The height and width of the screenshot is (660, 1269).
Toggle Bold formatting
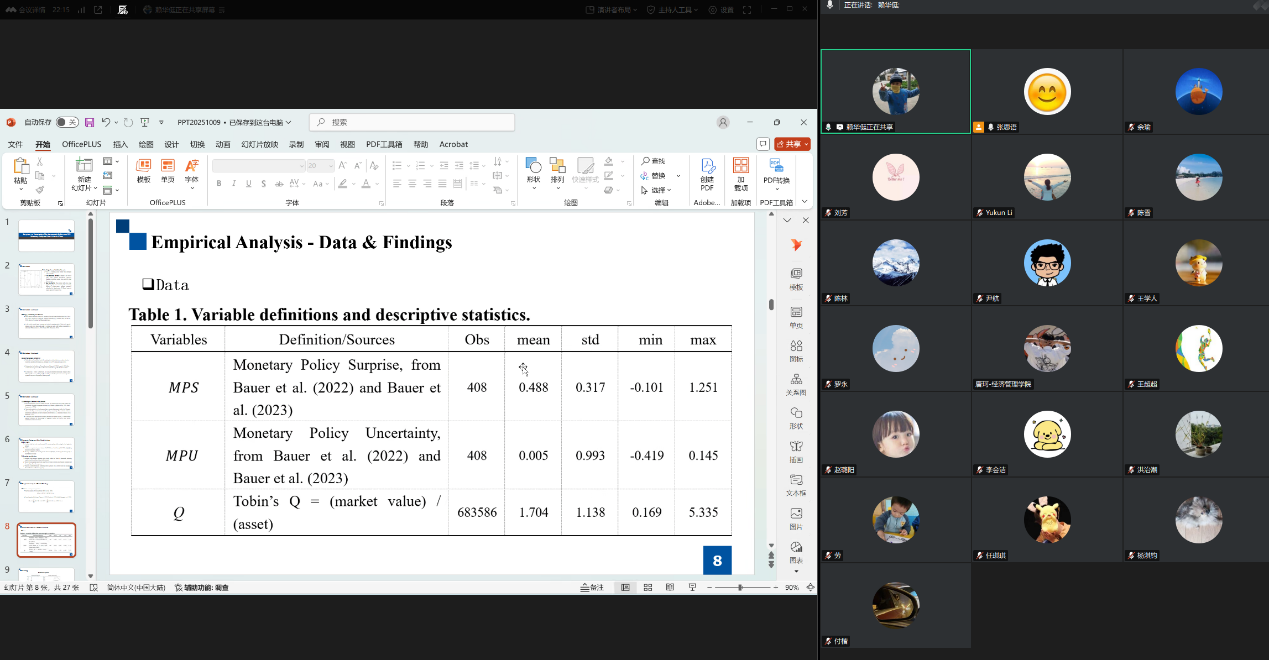(219, 184)
